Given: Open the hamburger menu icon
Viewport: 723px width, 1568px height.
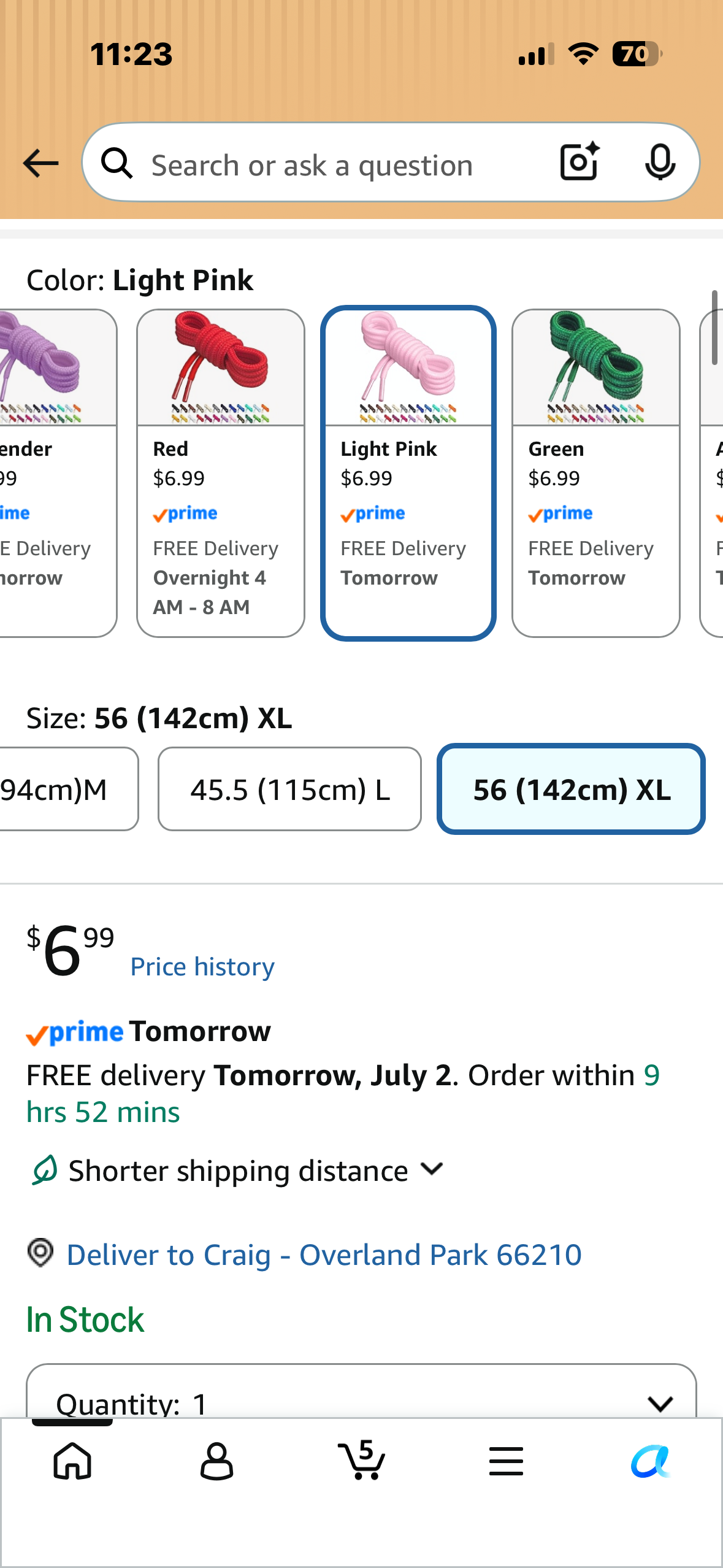Looking at the screenshot, I should pos(506,1461).
